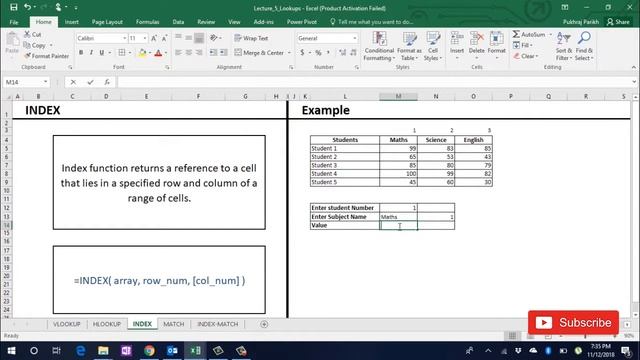Set bottom vertical alignment

(x=199, y=38)
